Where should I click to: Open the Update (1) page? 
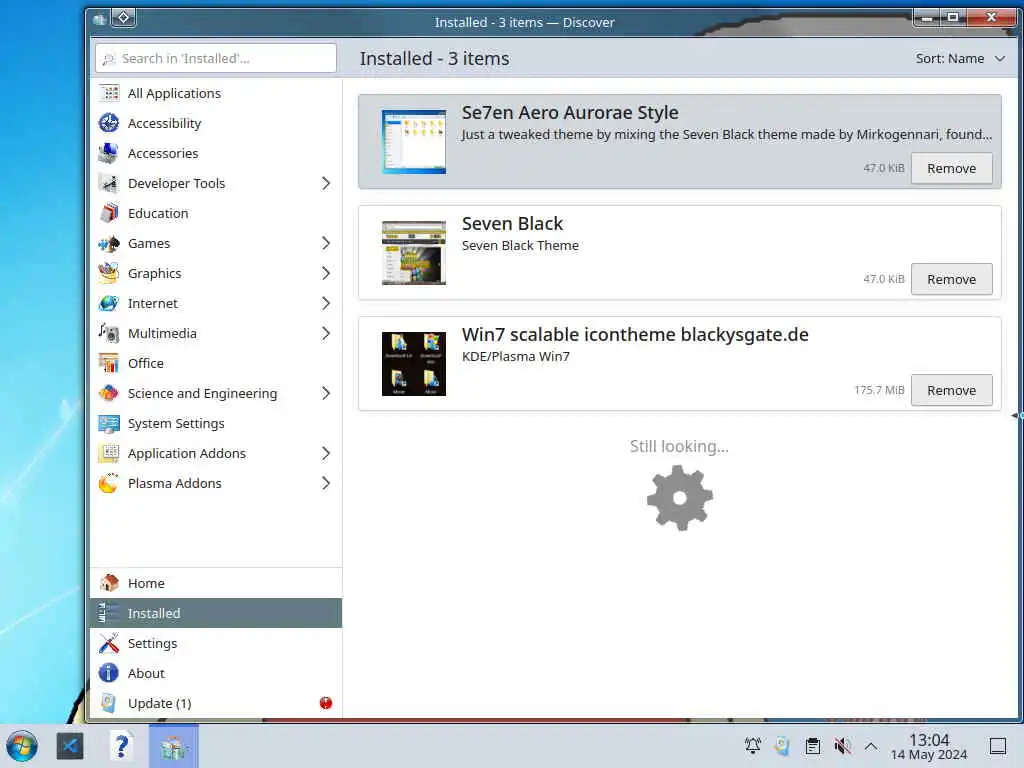216,703
